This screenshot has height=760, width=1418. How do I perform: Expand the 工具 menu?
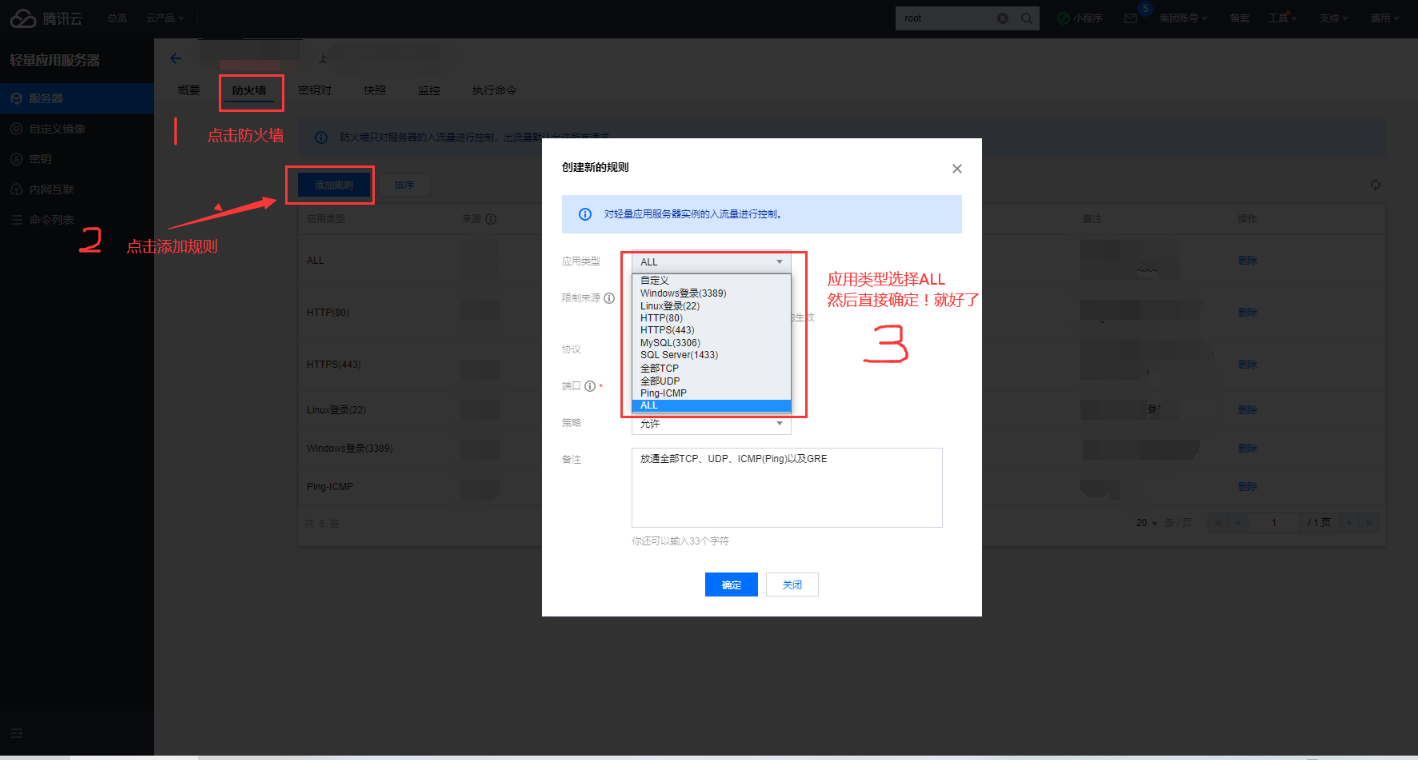1281,18
